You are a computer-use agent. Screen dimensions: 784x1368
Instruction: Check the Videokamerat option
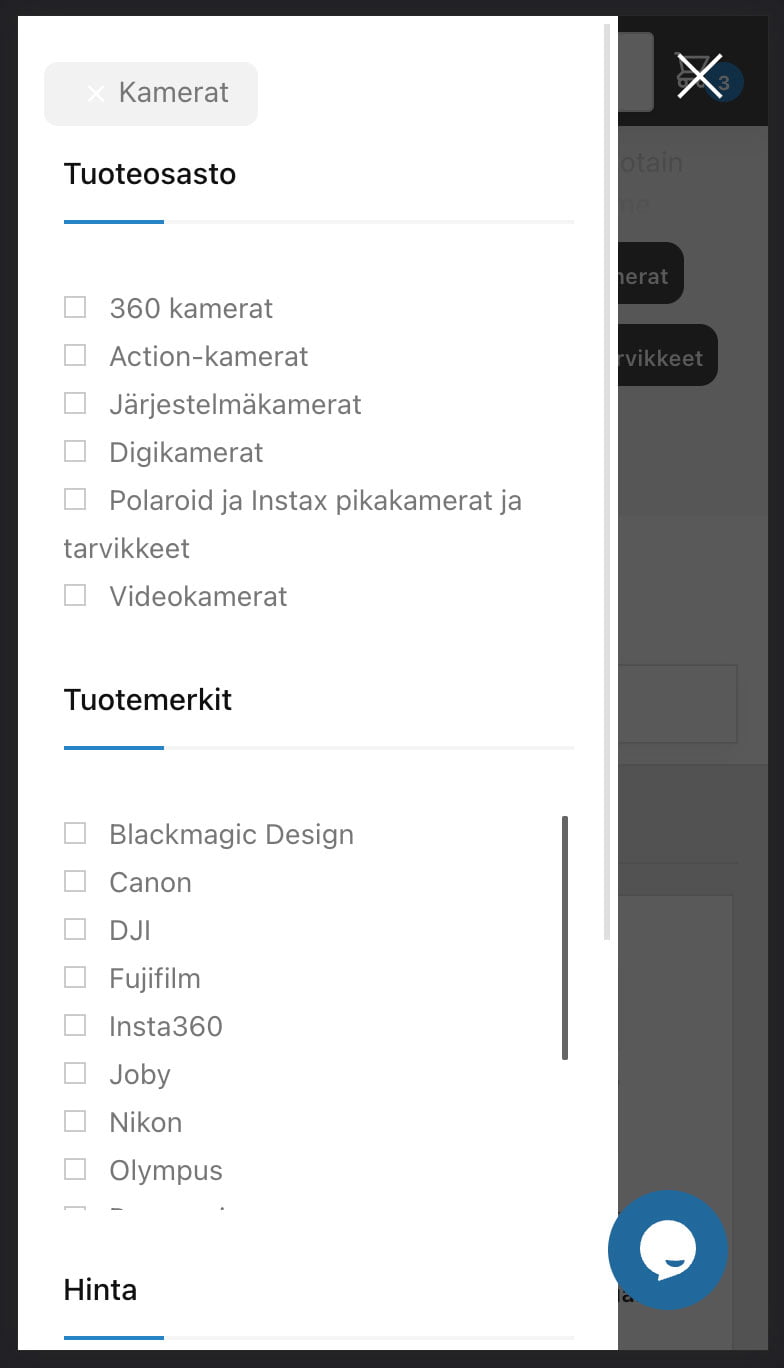tap(75, 595)
